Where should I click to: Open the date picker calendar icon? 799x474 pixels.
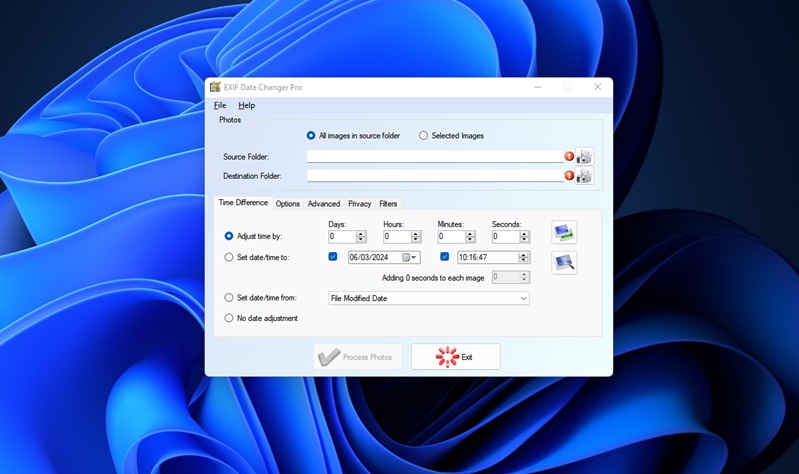coord(406,257)
